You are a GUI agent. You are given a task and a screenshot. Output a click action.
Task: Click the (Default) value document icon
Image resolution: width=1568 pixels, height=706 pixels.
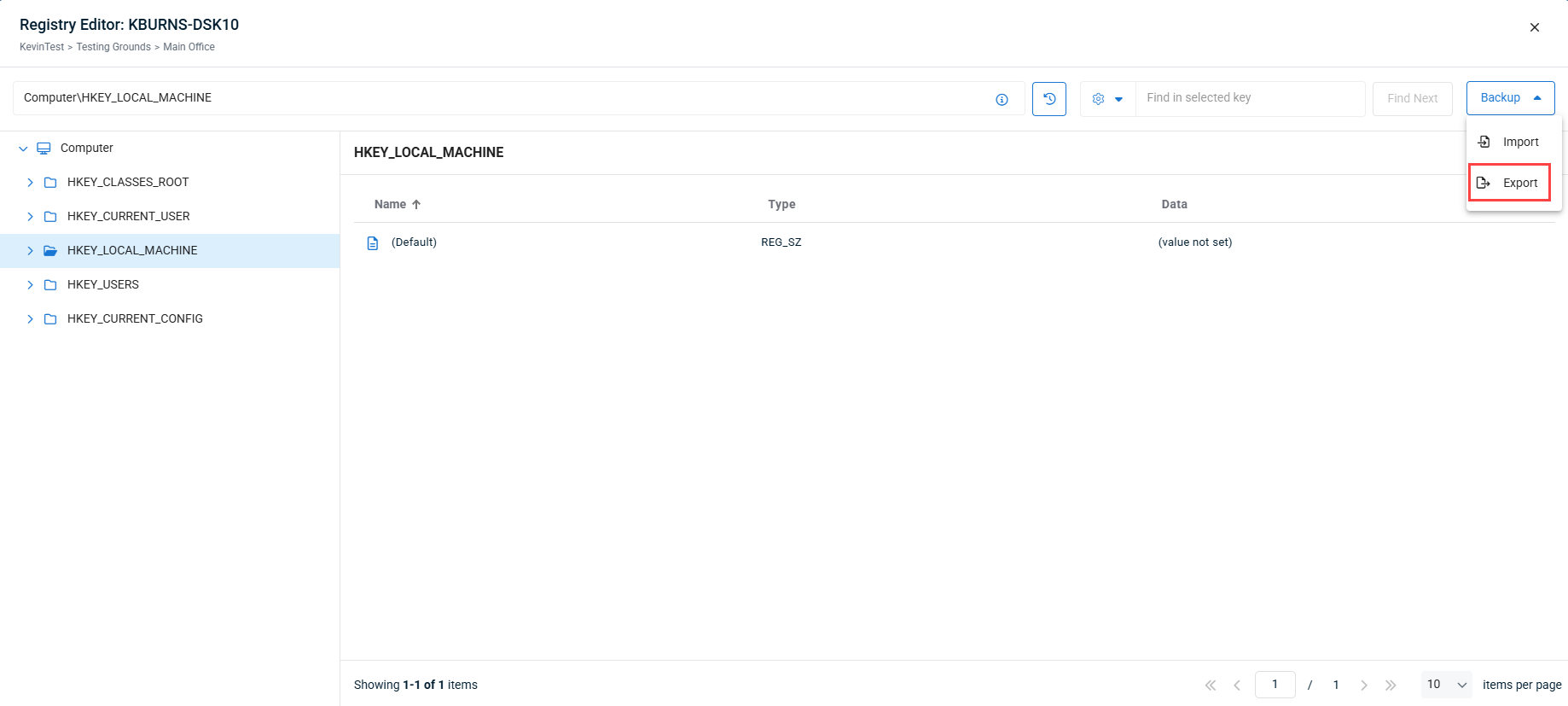click(x=373, y=243)
